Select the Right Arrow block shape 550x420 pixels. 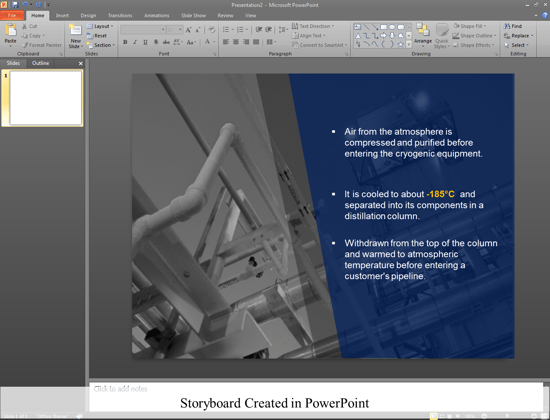(x=383, y=35)
